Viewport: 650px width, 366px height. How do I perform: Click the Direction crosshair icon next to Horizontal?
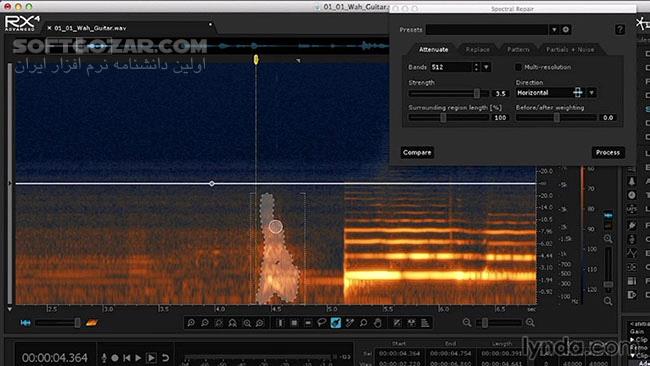[x=577, y=93]
